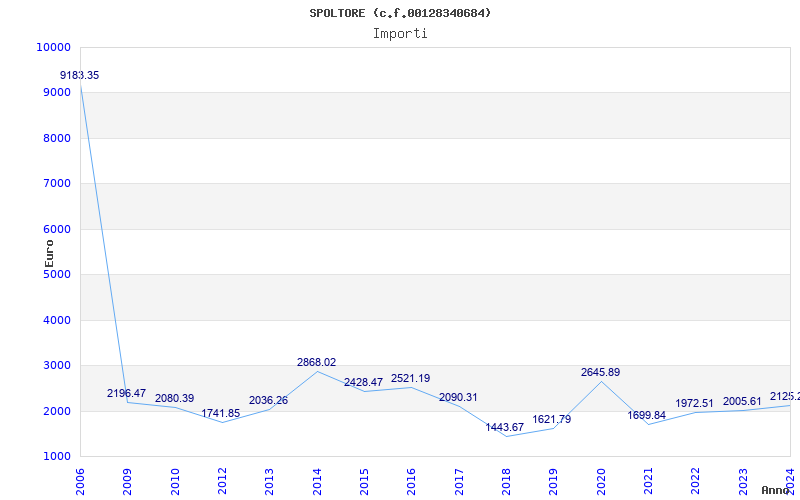
Task: Click the 2014 year label
Action: pyautogui.click(x=317, y=482)
